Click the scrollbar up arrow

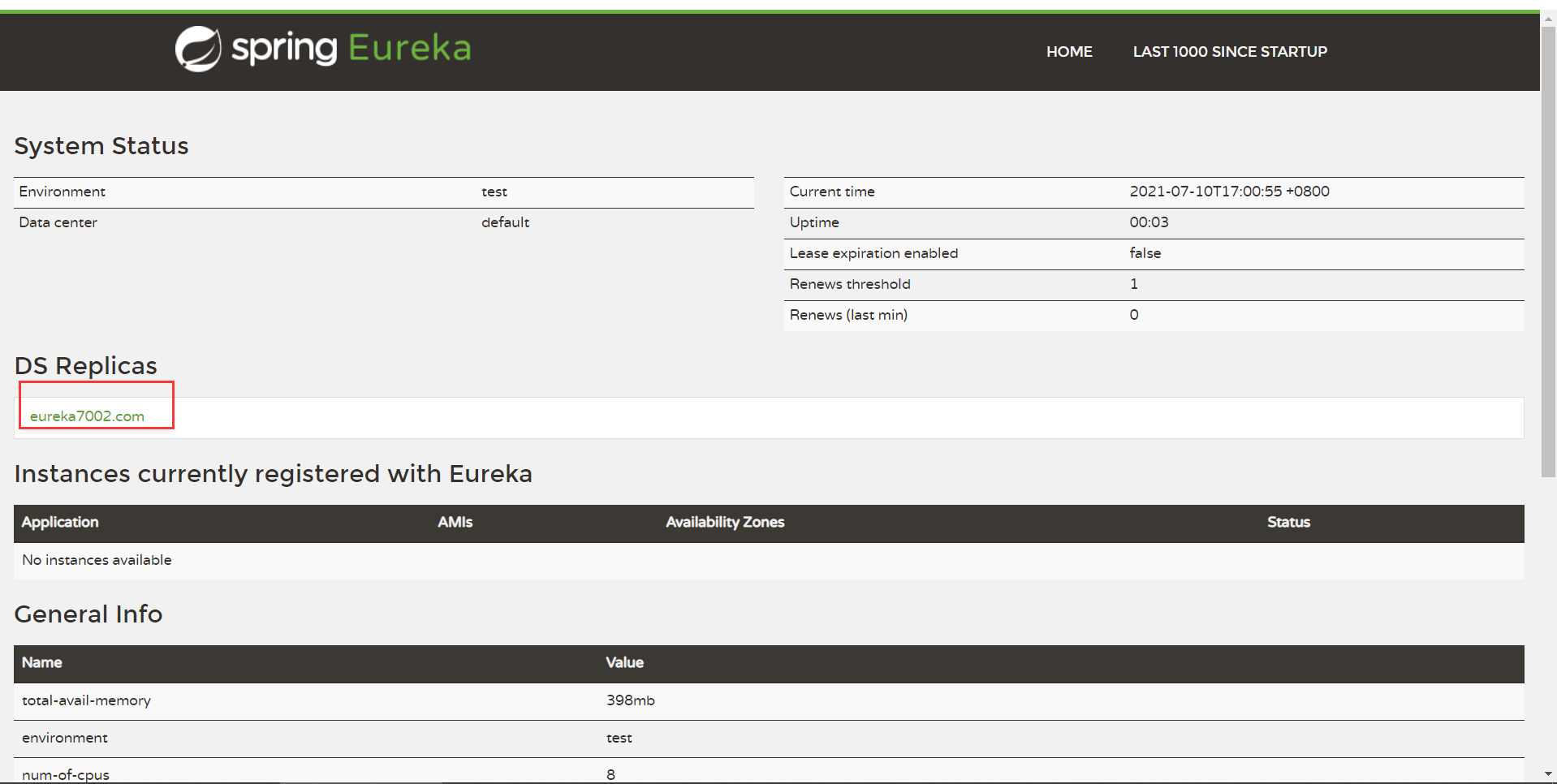tap(1548, 18)
